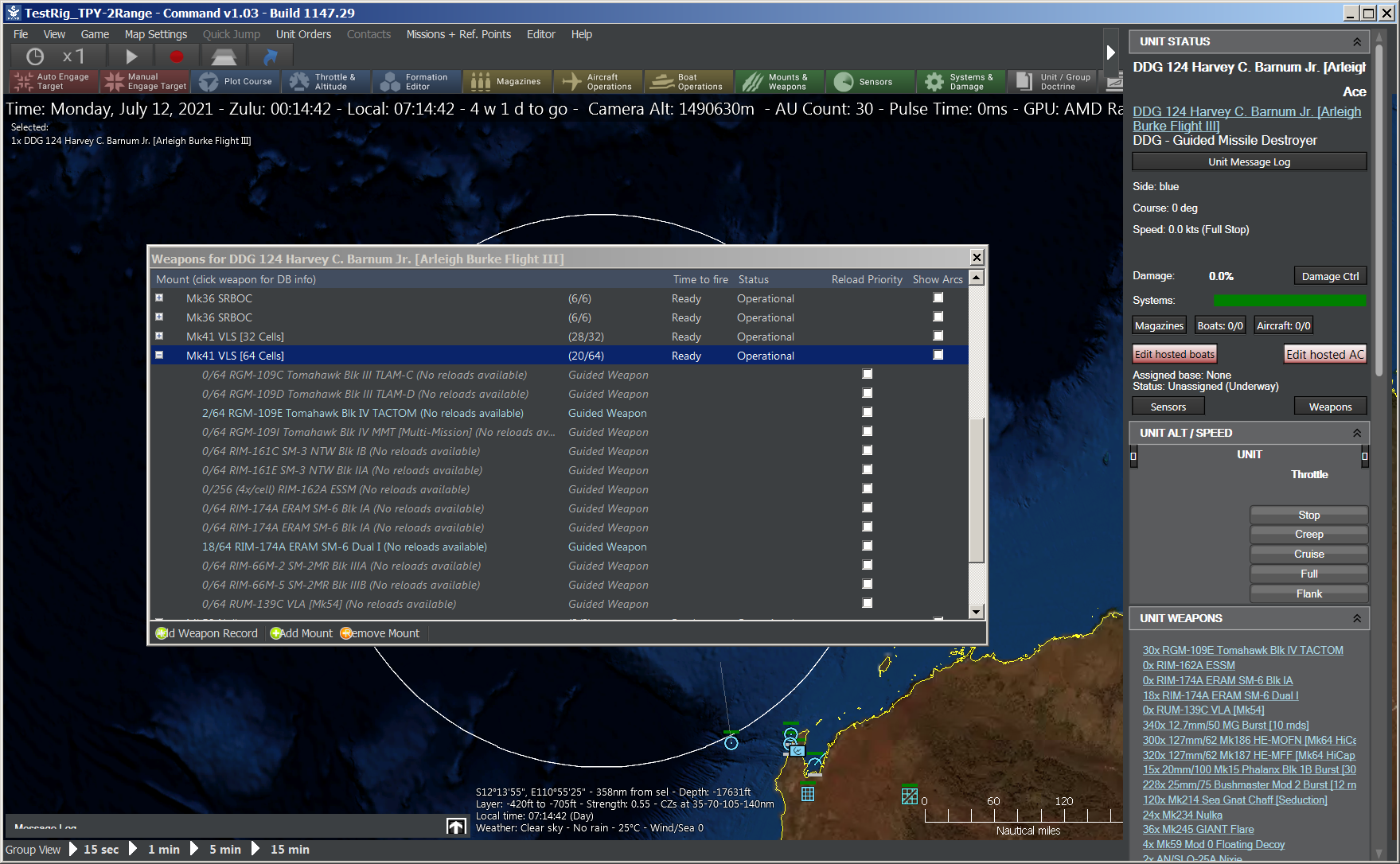Click the time compression clock icon
1400x864 pixels.
(x=35, y=56)
